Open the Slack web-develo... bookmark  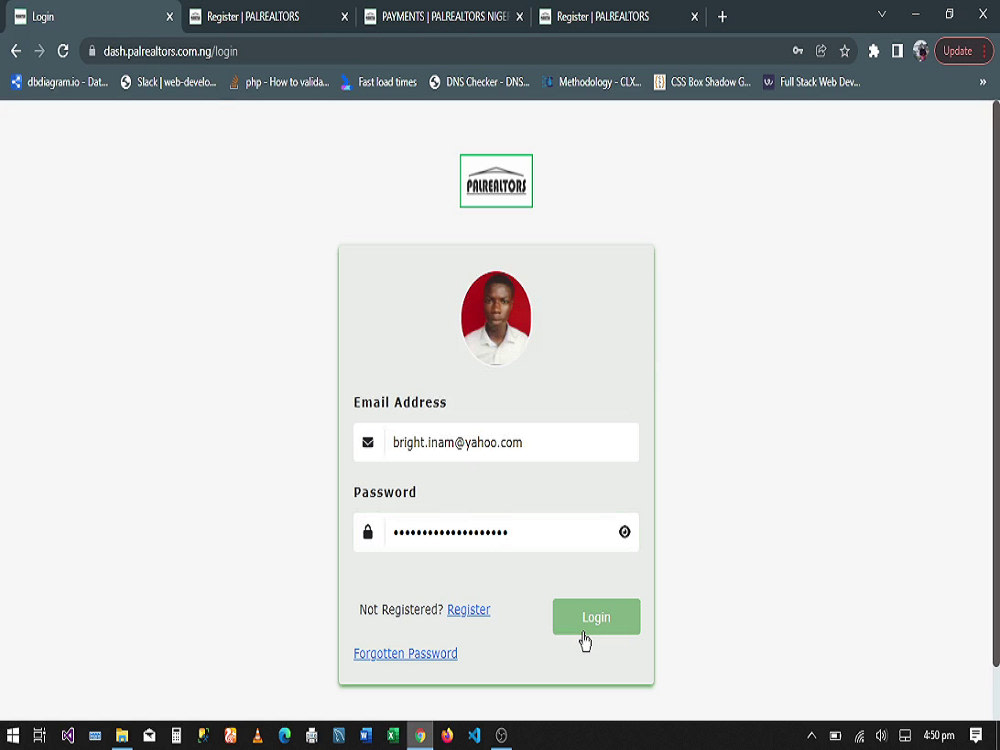pyautogui.click(x=168, y=82)
